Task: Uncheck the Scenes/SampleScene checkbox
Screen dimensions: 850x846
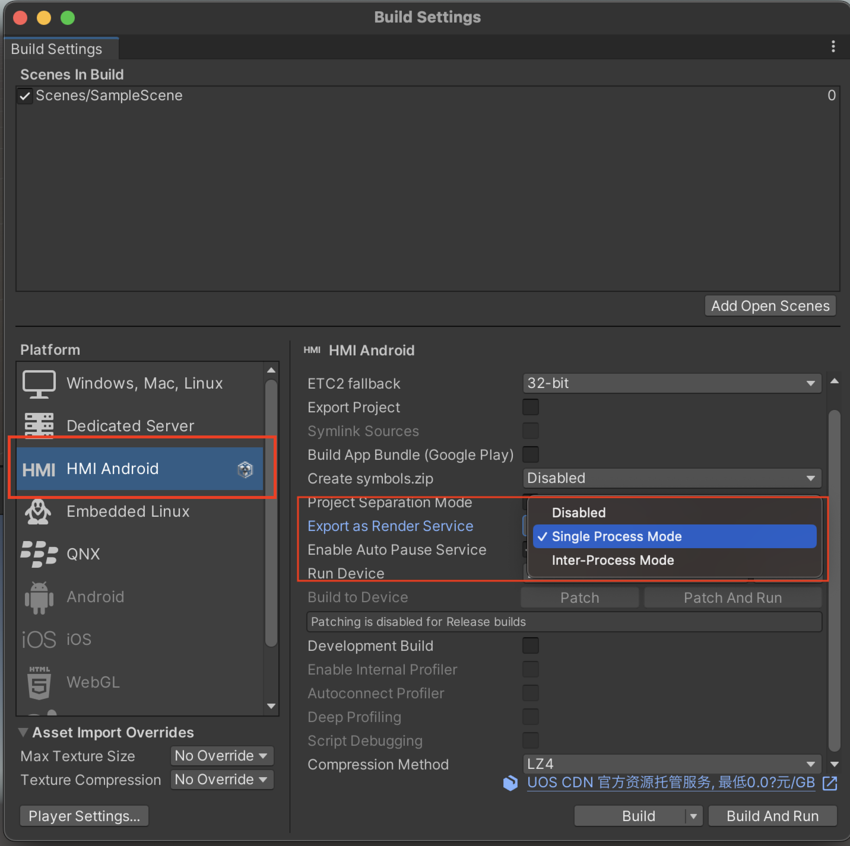Action: click(25, 95)
